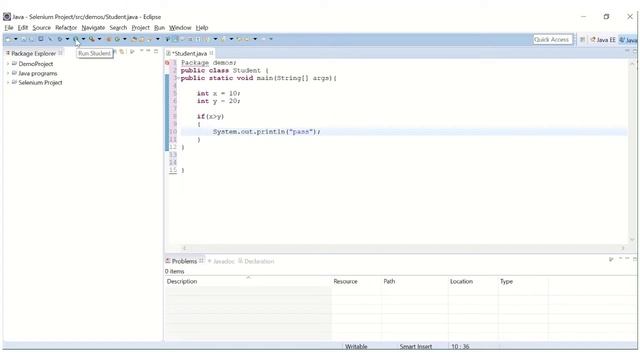Expand the DemoProject tree node
This screenshot has width=640, height=360.
point(8,64)
